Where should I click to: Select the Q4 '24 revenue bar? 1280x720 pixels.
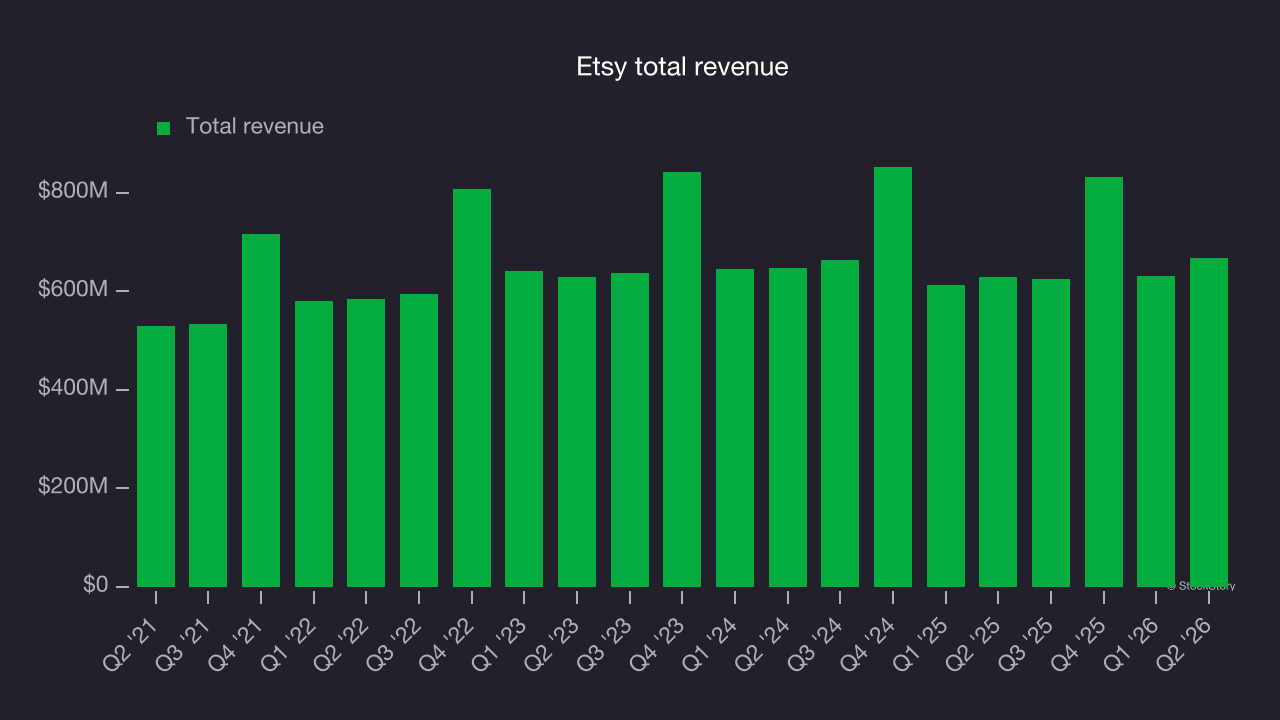click(x=893, y=377)
